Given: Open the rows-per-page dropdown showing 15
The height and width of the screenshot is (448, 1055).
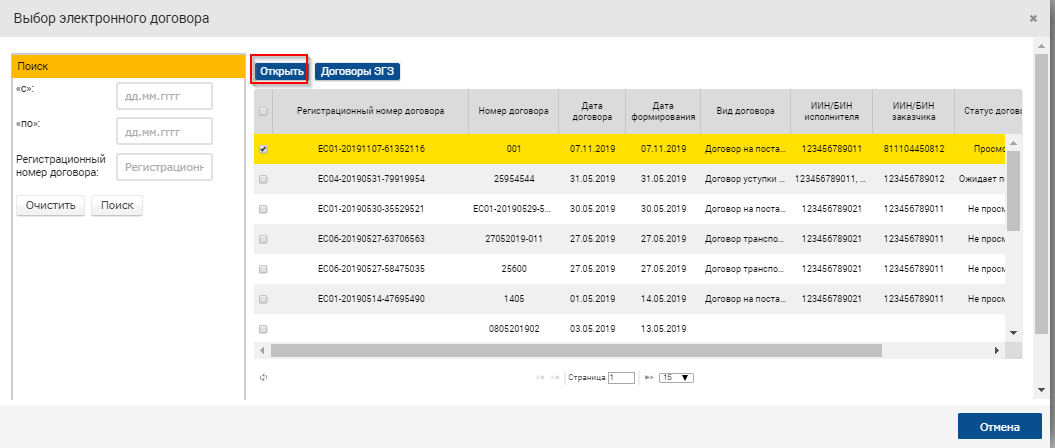Looking at the screenshot, I should click(677, 378).
